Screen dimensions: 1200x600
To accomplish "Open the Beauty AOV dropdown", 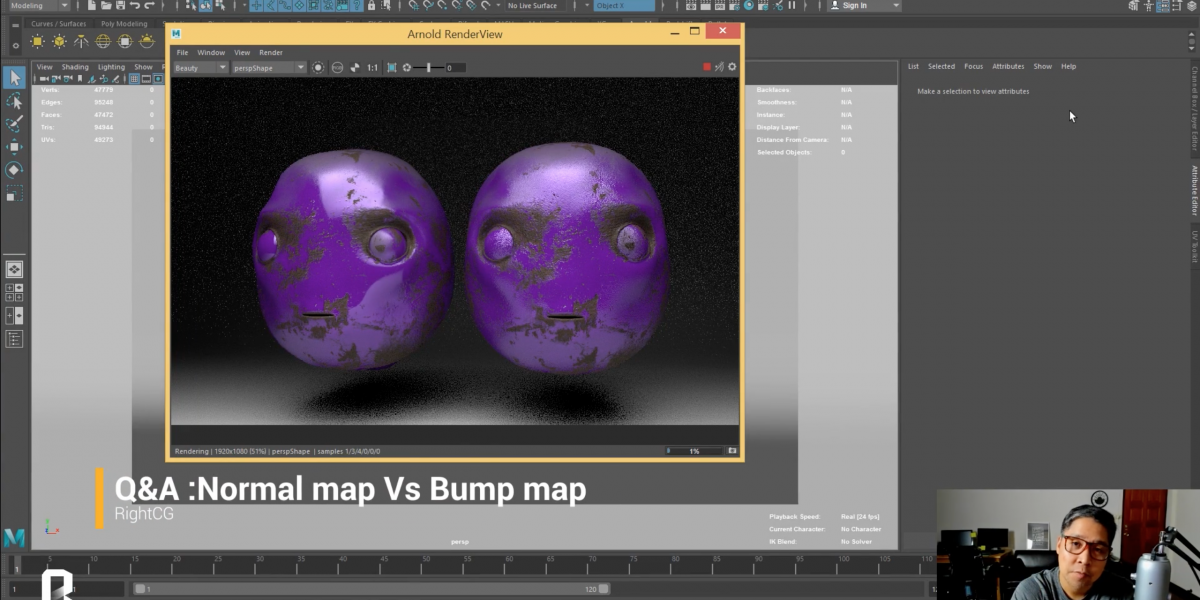I will coord(201,68).
